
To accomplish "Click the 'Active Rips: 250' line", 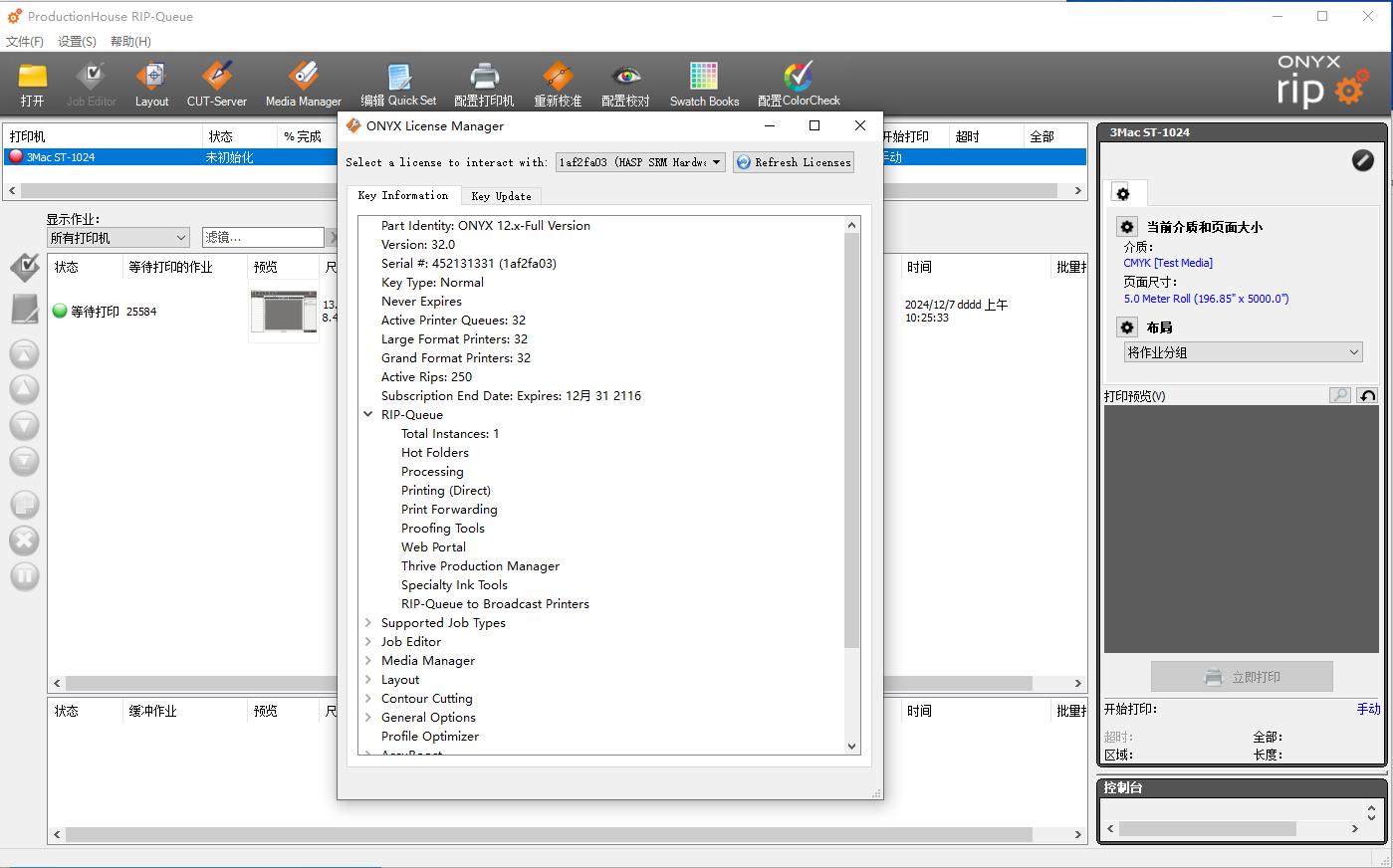I will coord(426,377).
